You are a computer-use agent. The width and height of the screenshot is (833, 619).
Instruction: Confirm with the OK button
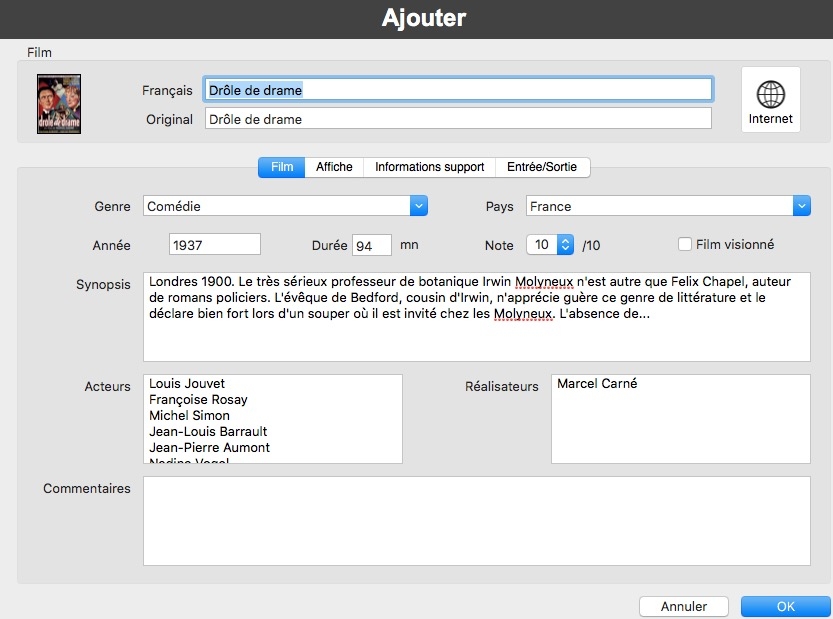785,606
